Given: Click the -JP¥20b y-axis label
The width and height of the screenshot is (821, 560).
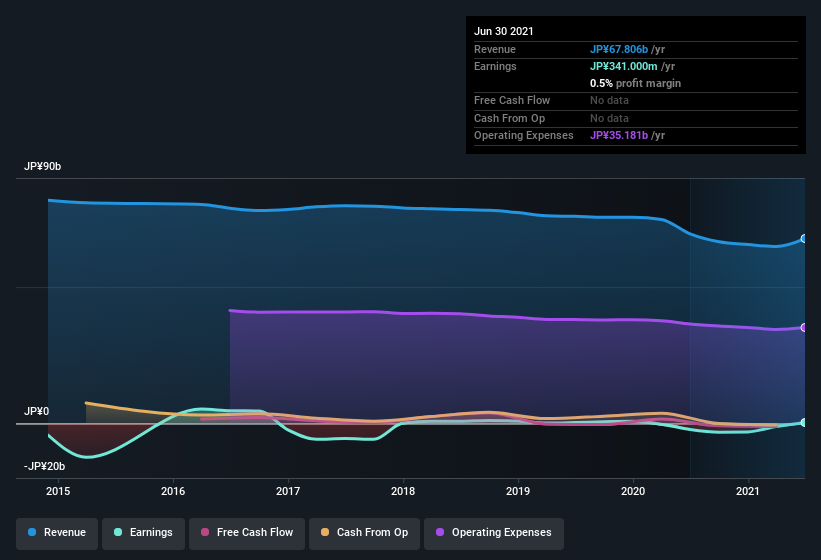Looking at the screenshot, I should (x=45, y=466).
